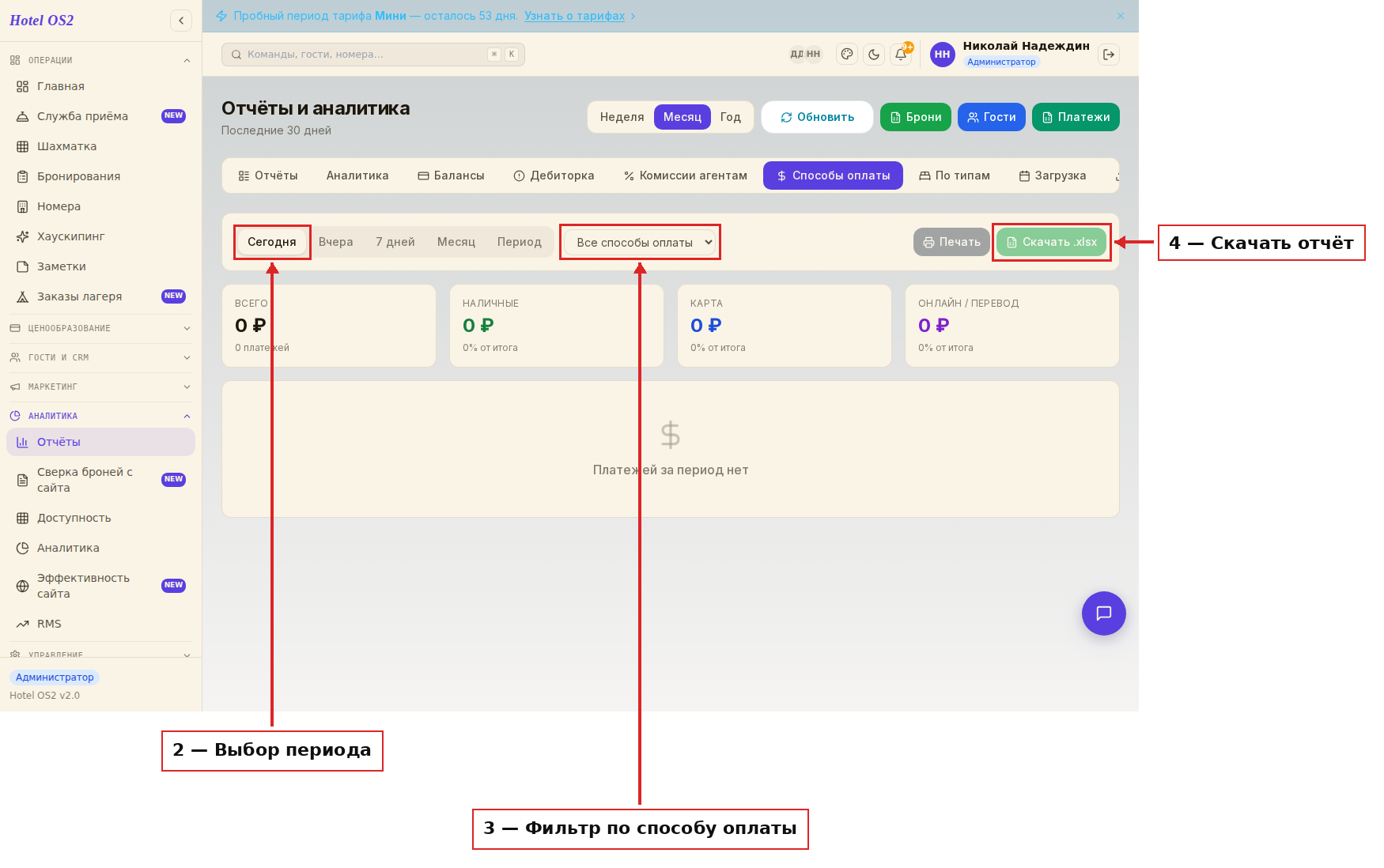This screenshot has height=868, width=1384.
Task: Open notifications bell icon
Action: click(901, 55)
